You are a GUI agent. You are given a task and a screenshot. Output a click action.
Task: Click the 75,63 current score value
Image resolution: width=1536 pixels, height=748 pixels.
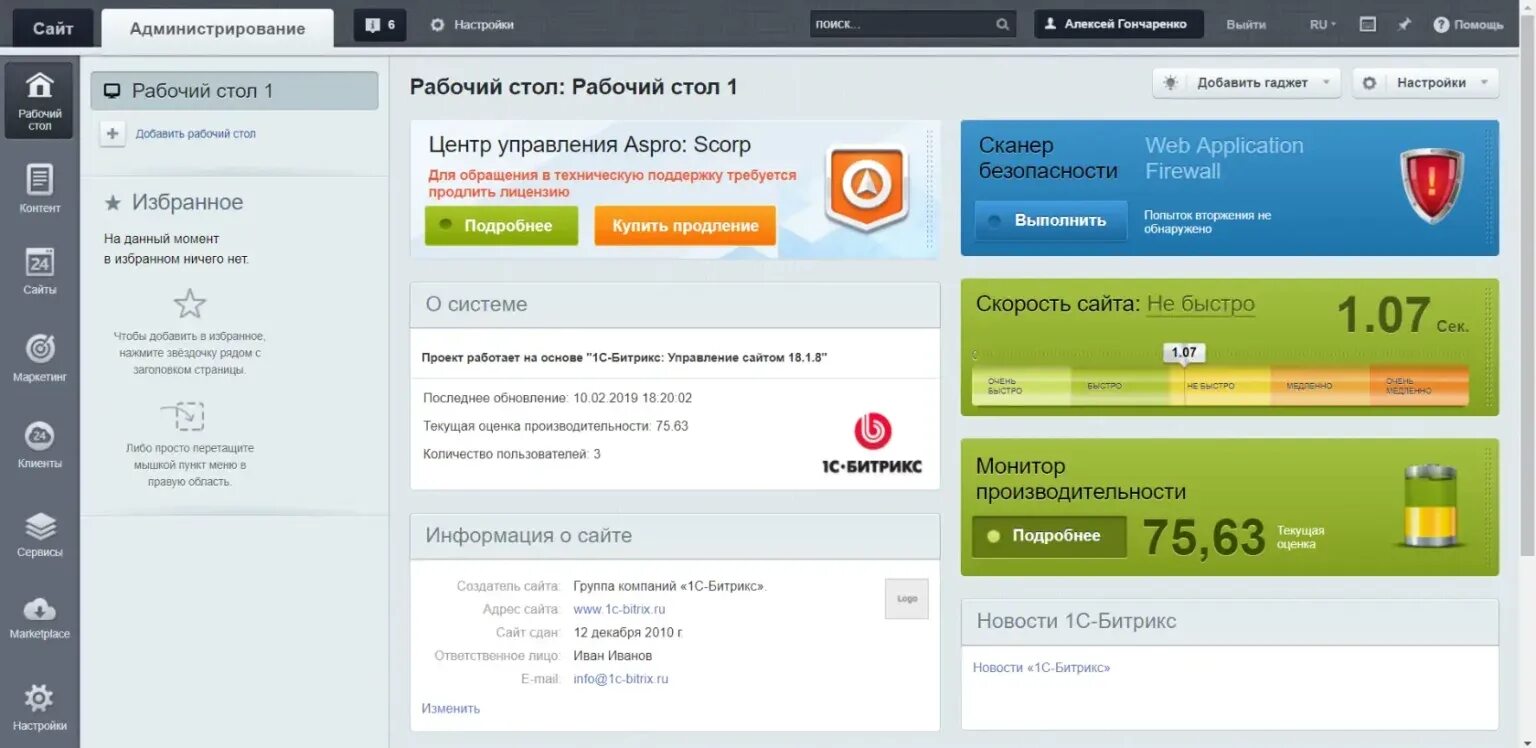[x=1204, y=538]
